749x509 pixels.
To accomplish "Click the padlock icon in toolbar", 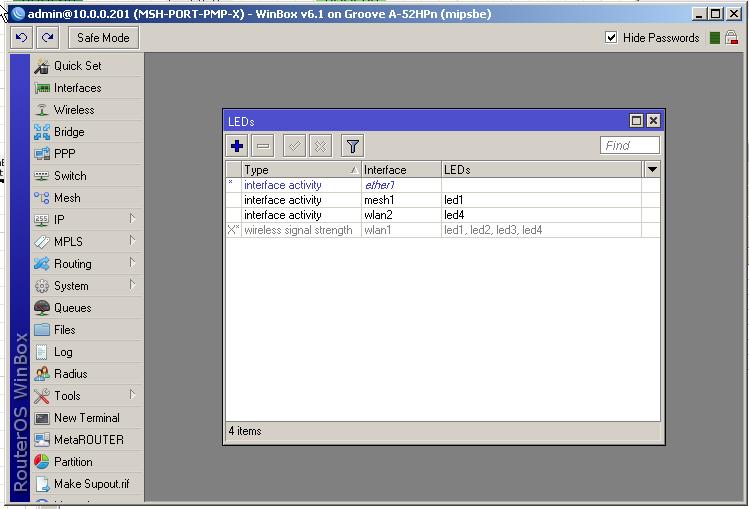I will coord(731,37).
